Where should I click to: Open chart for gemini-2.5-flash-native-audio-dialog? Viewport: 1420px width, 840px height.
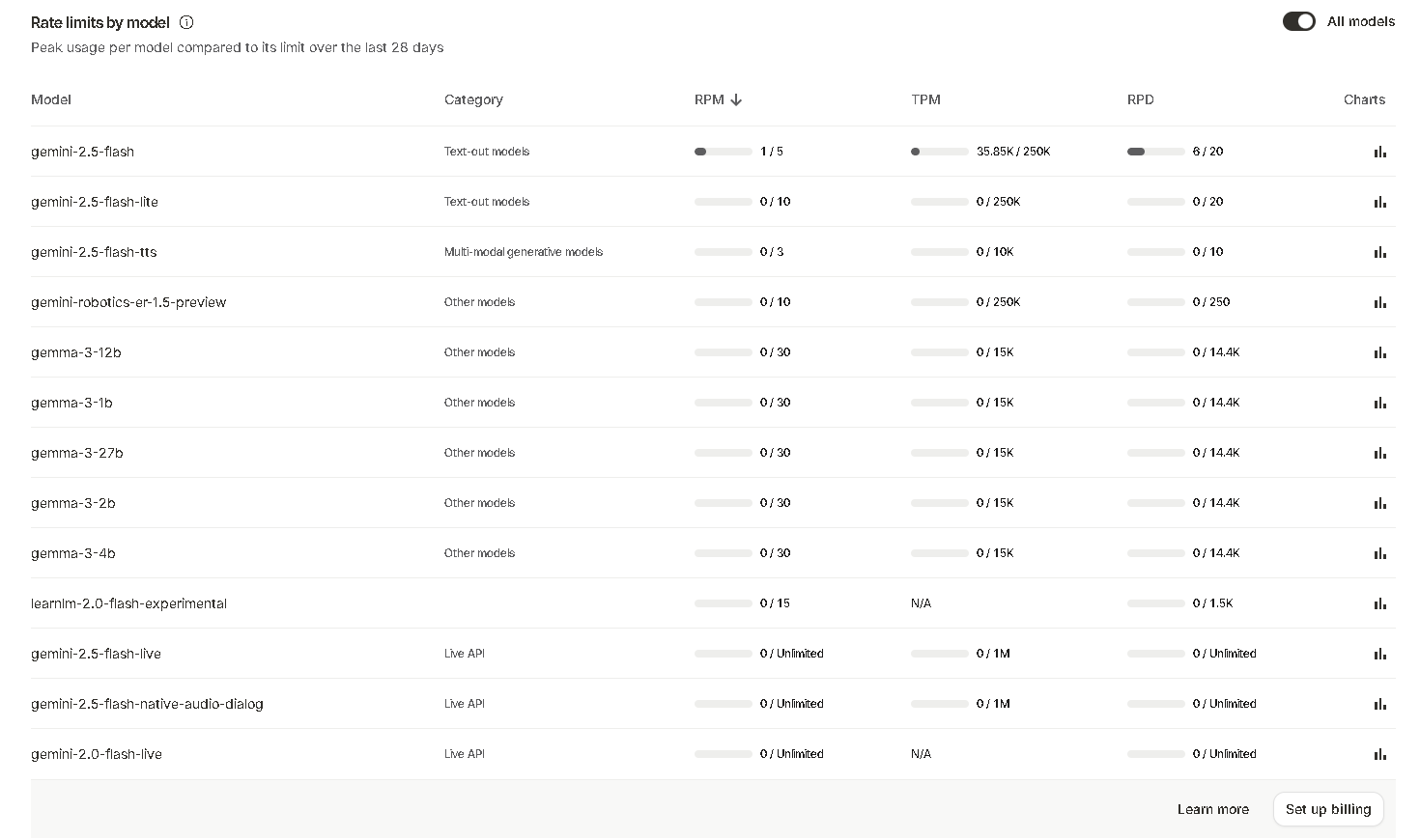point(1379,704)
